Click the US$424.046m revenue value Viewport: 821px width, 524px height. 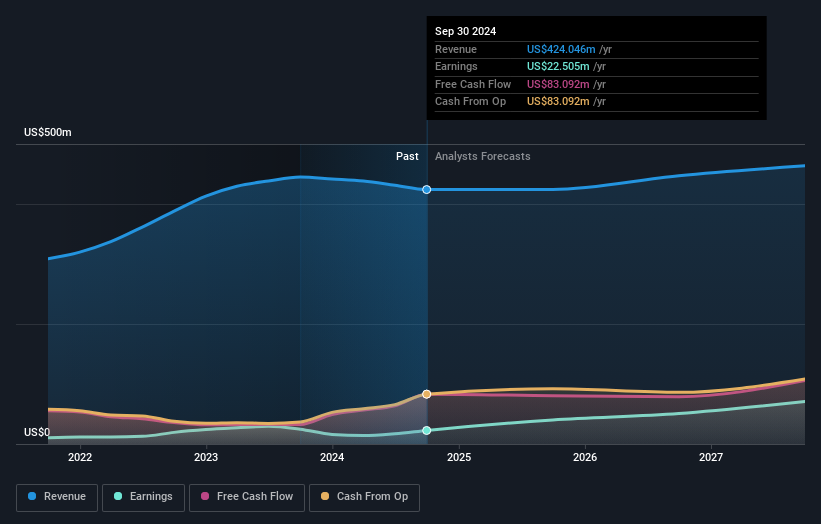click(561, 49)
